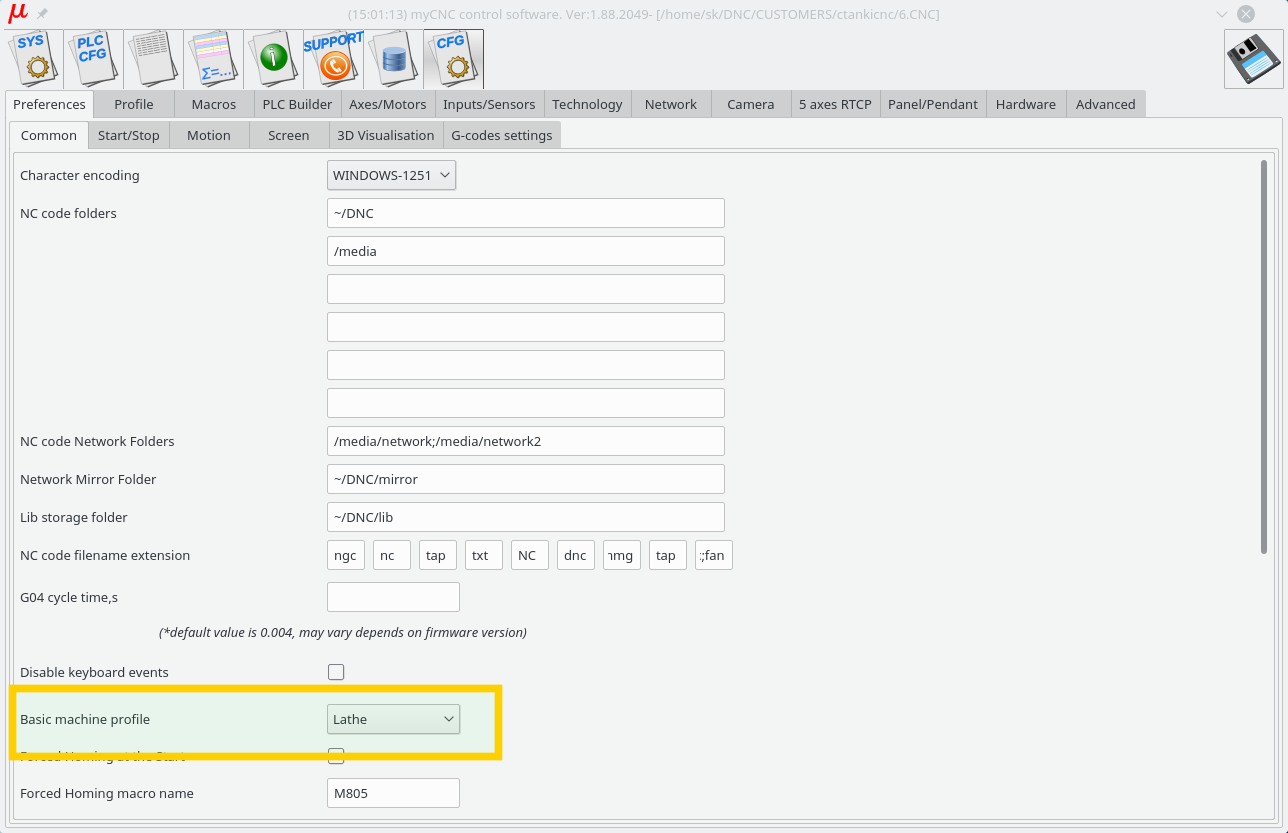The height and width of the screenshot is (833, 1288).
Task: Expand Basic machine profile Lathe dropdown
Action: [393, 719]
